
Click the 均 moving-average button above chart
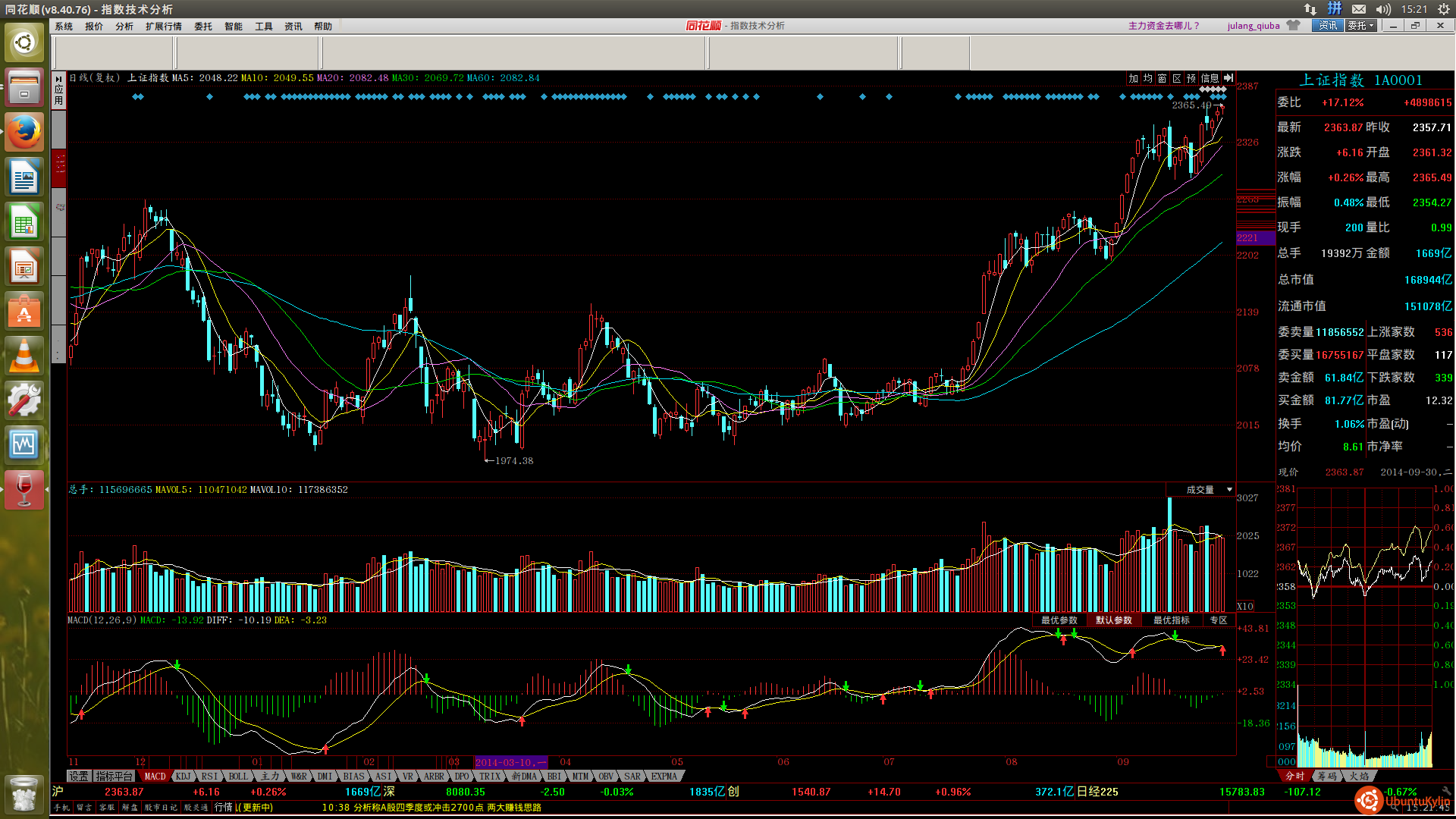(x=1147, y=78)
